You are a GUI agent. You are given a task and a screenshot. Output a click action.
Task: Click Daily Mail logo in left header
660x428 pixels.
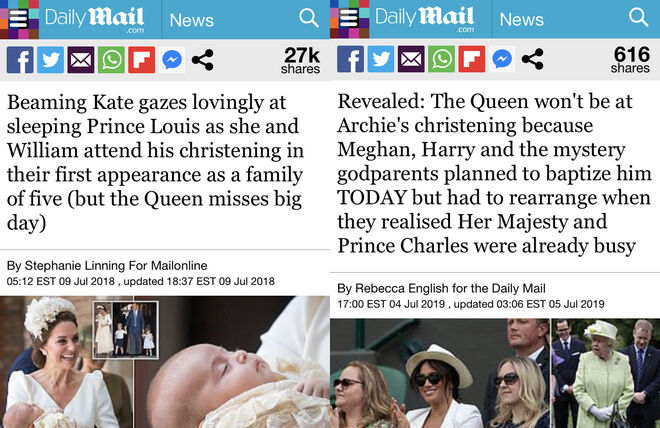pyautogui.click(x=95, y=19)
